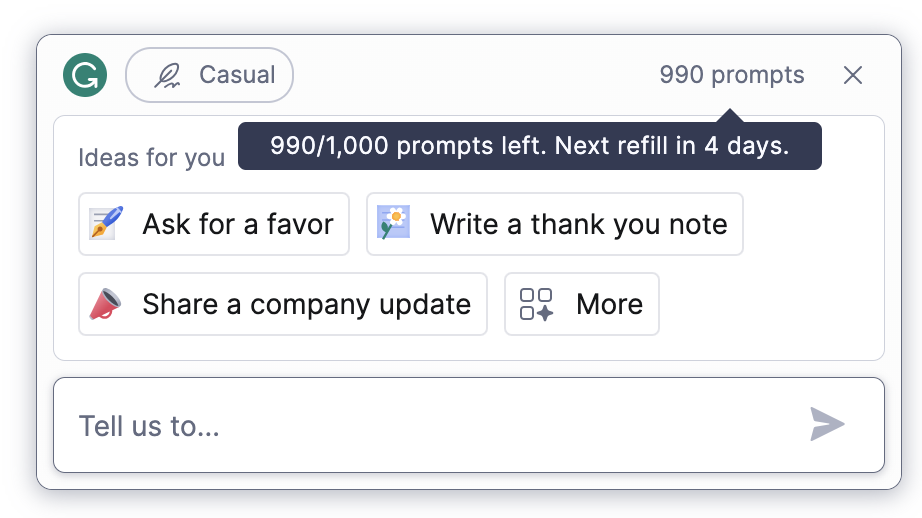Select the Ask for a favor suggestion
The image size is (922, 518).
point(214,224)
